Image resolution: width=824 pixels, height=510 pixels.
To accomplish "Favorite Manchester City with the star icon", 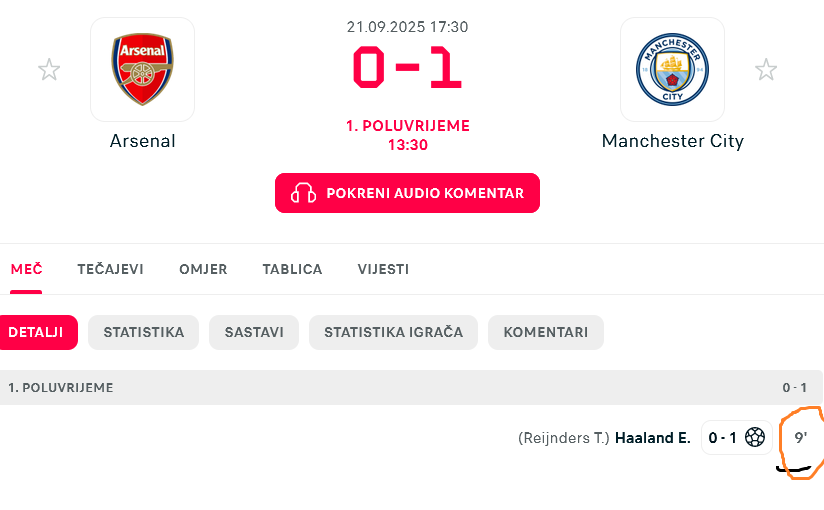I will (x=766, y=69).
